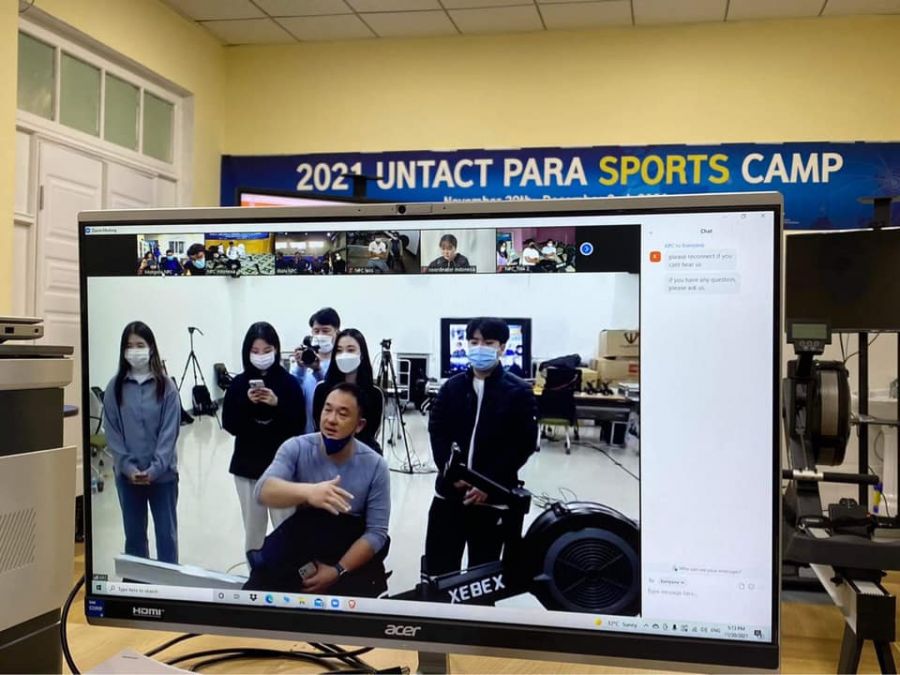Select the coordinator Indonesia video thumbnail
This screenshot has height=675, width=900.
458,251
